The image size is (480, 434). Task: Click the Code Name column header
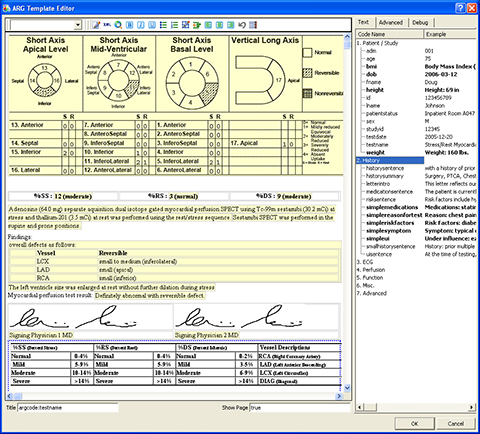(389, 34)
